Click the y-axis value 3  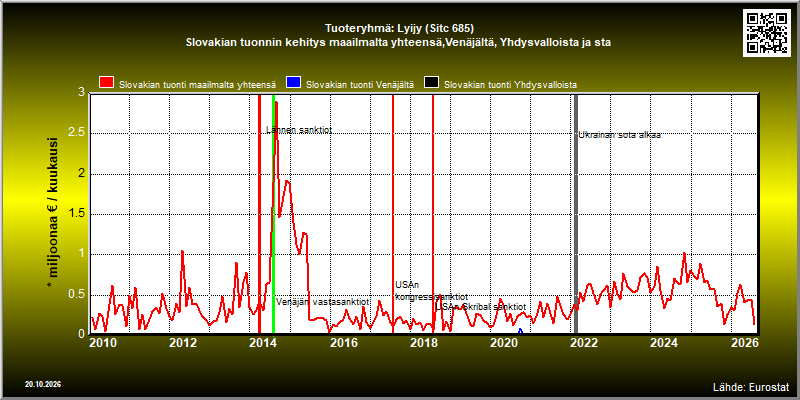(x=82, y=92)
